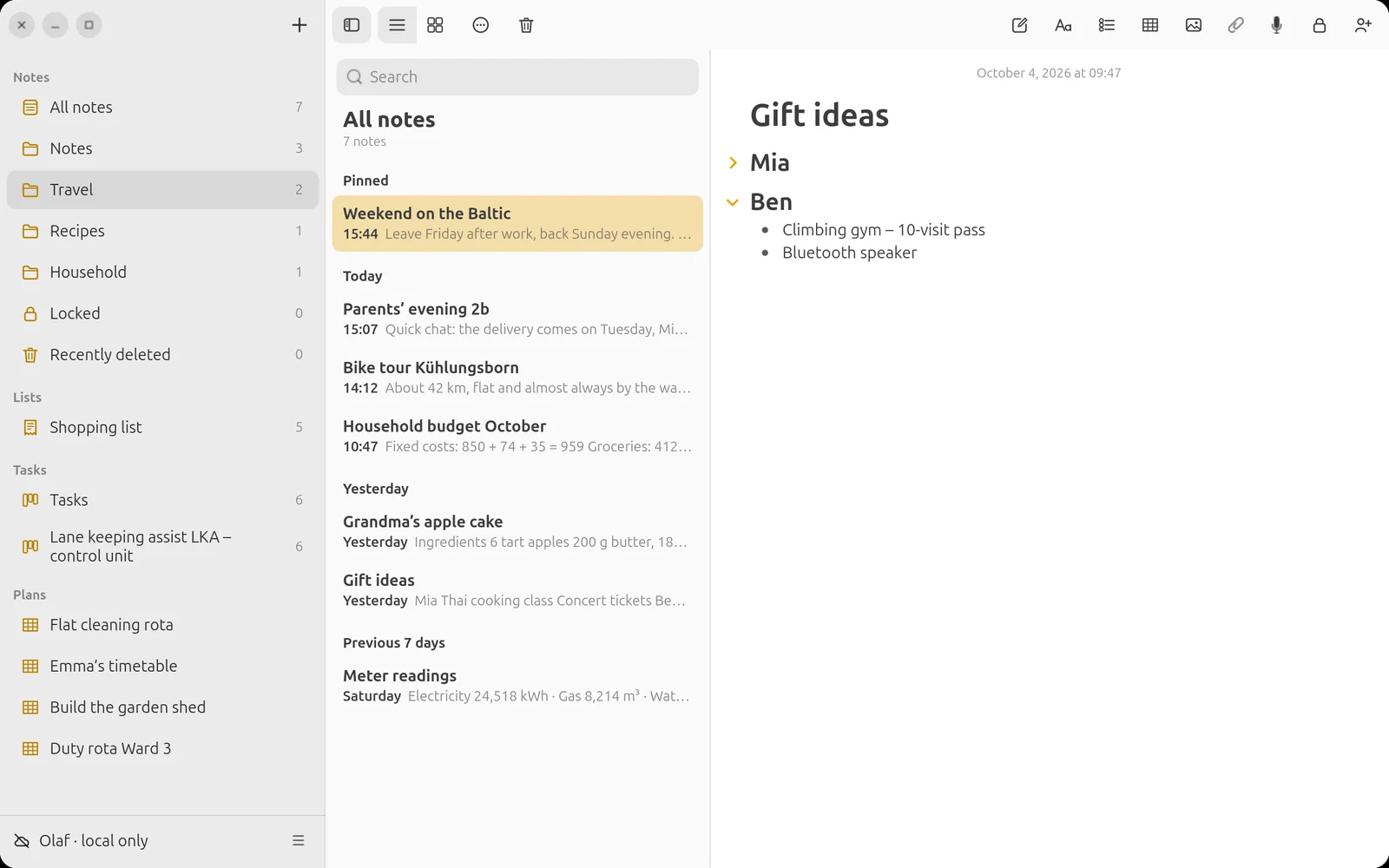Image resolution: width=1389 pixels, height=868 pixels.
Task: Open the Parents' evening 2b note
Action: click(517, 319)
